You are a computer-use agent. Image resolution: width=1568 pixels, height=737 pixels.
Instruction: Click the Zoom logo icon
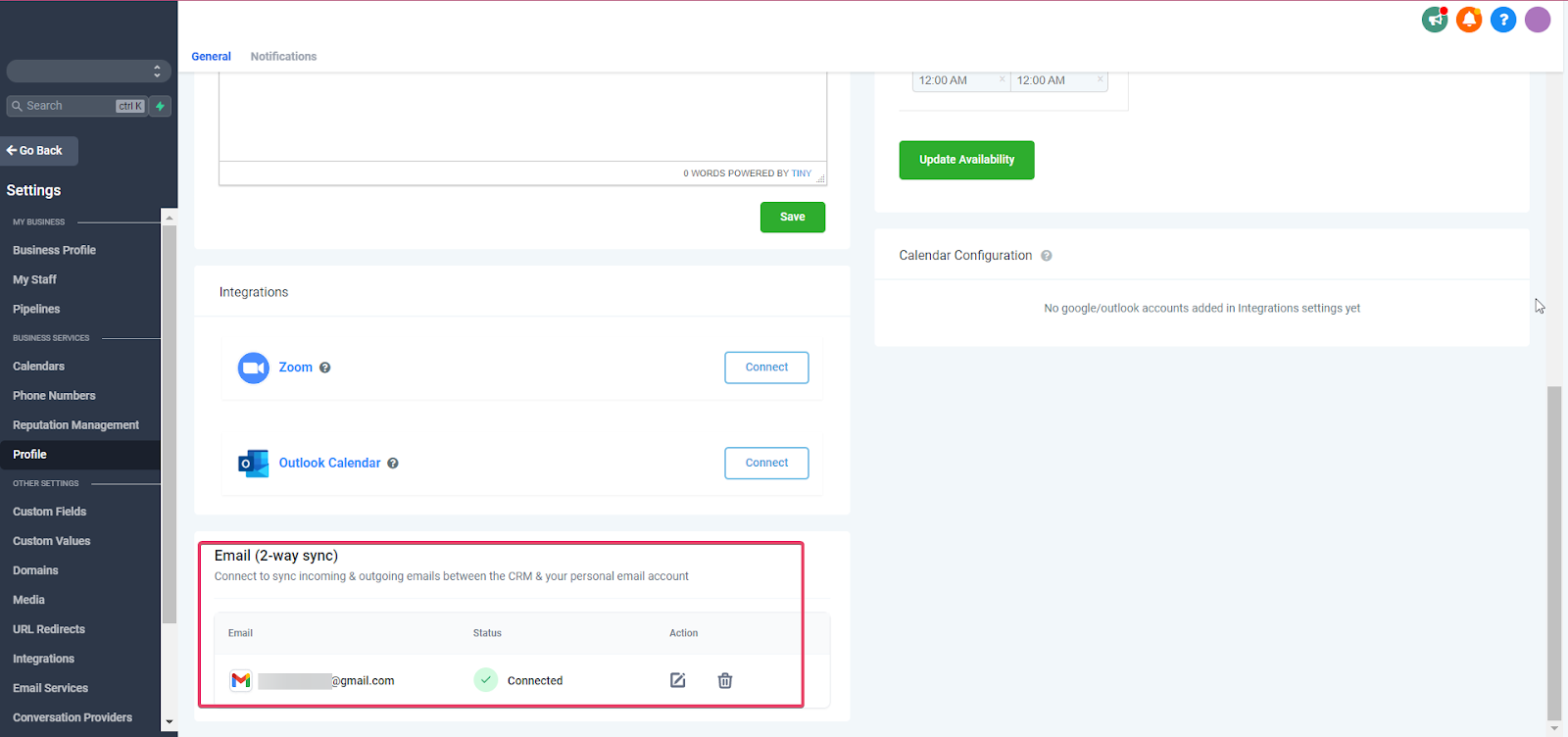tap(254, 368)
